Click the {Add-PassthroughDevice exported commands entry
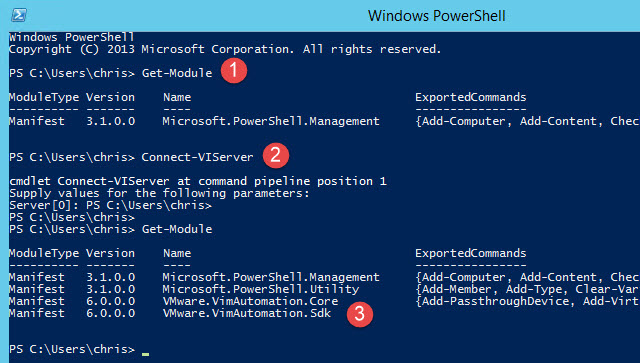Image resolution: width=640 pixels, height=363 pixels. (492, 301)
